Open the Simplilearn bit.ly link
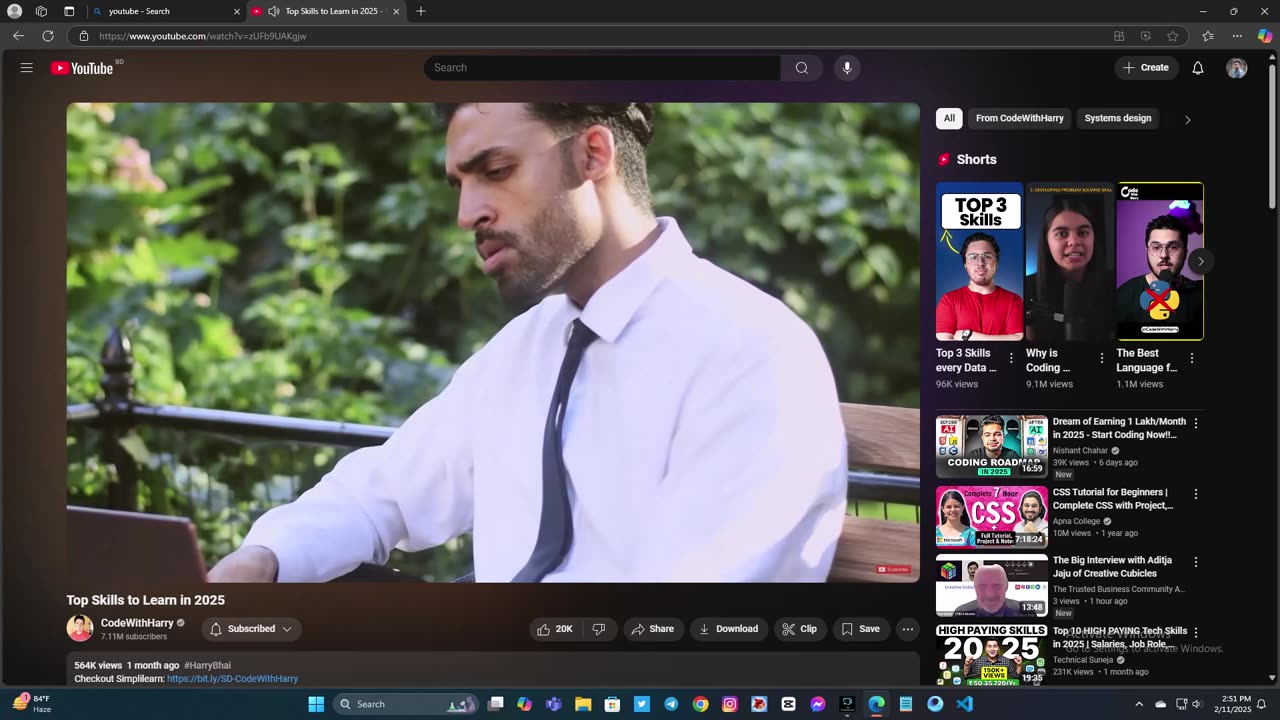Image resolution: width=1280 pixels, height=720 pixels. pos(232,678)
